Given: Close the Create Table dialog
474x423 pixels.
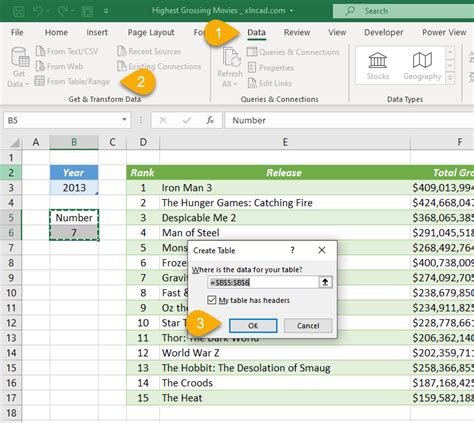Looking at the screenshot, I should coord(322,250).
